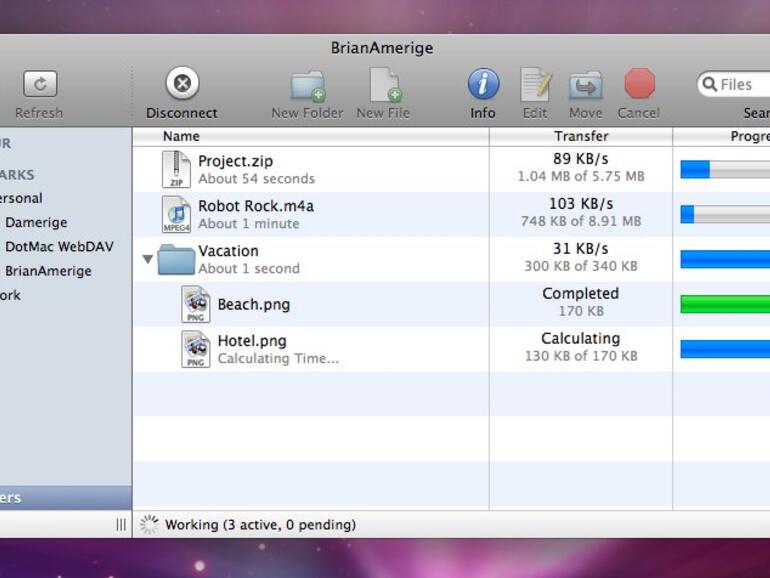The height and width of the screenshot is (578, 770).
Task: Click the Project.zip progress bar
Action: (725, 169)
